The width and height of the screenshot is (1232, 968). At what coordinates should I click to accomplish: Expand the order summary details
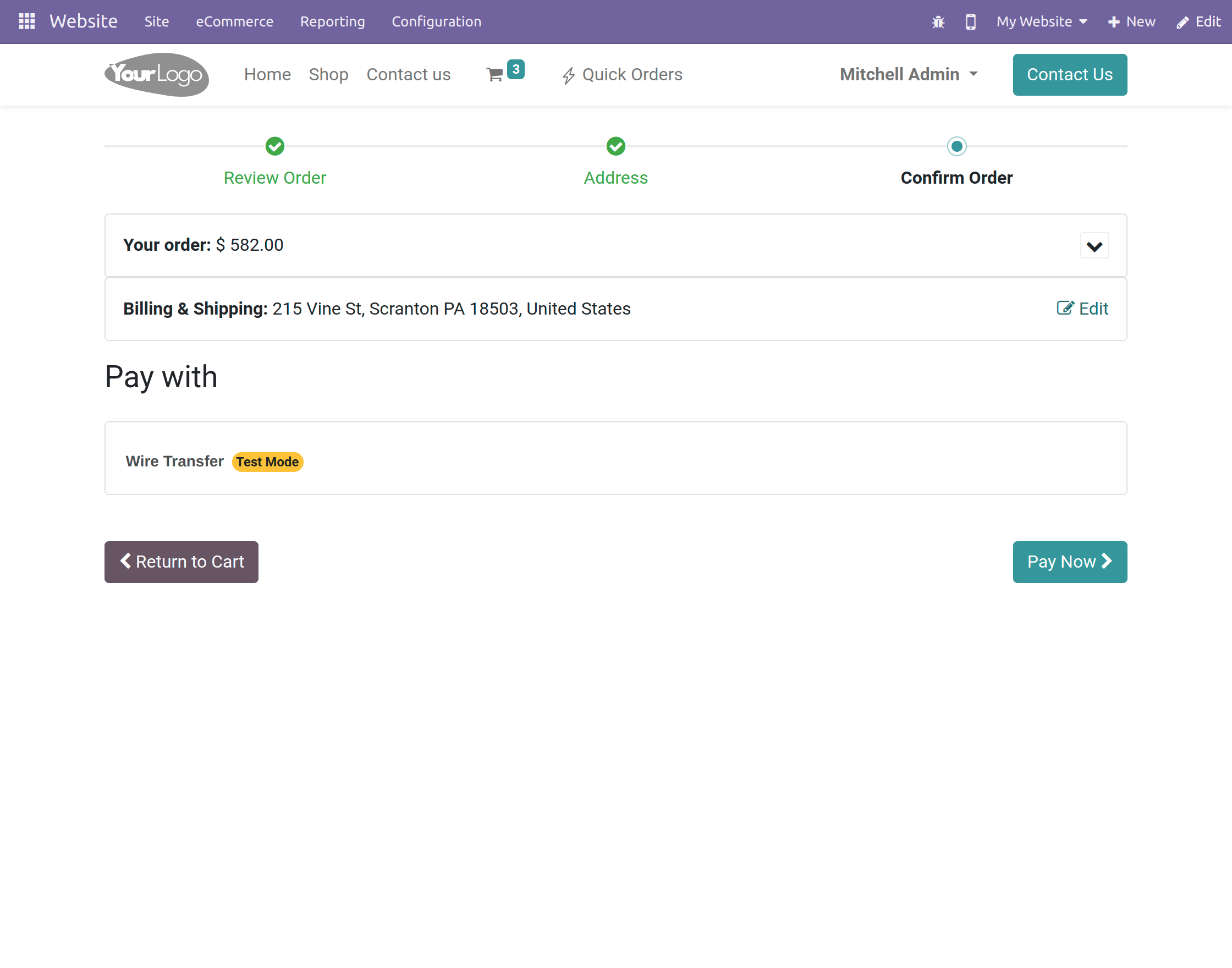[x=1094, y=245]
